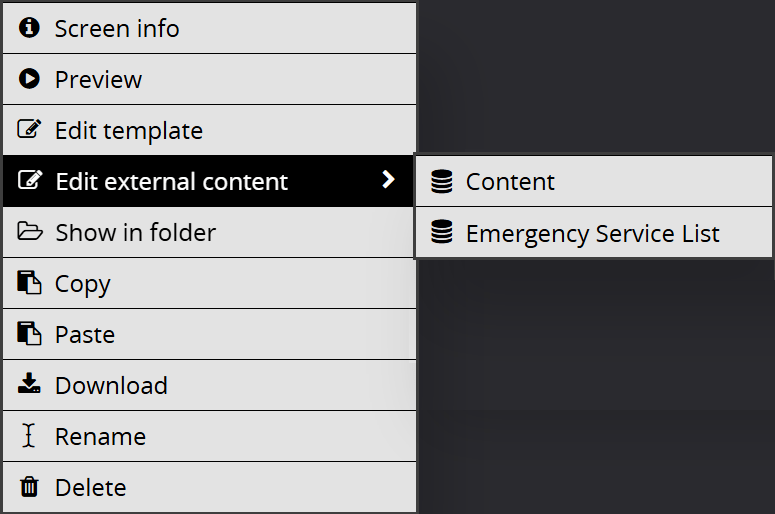775x514 pixels.
Task: Click the Edit template pencil icon
Action: pos(30,129)
